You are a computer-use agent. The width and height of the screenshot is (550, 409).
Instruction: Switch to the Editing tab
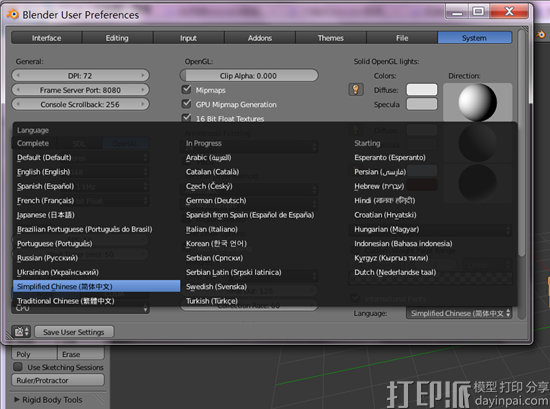(117, 38)
